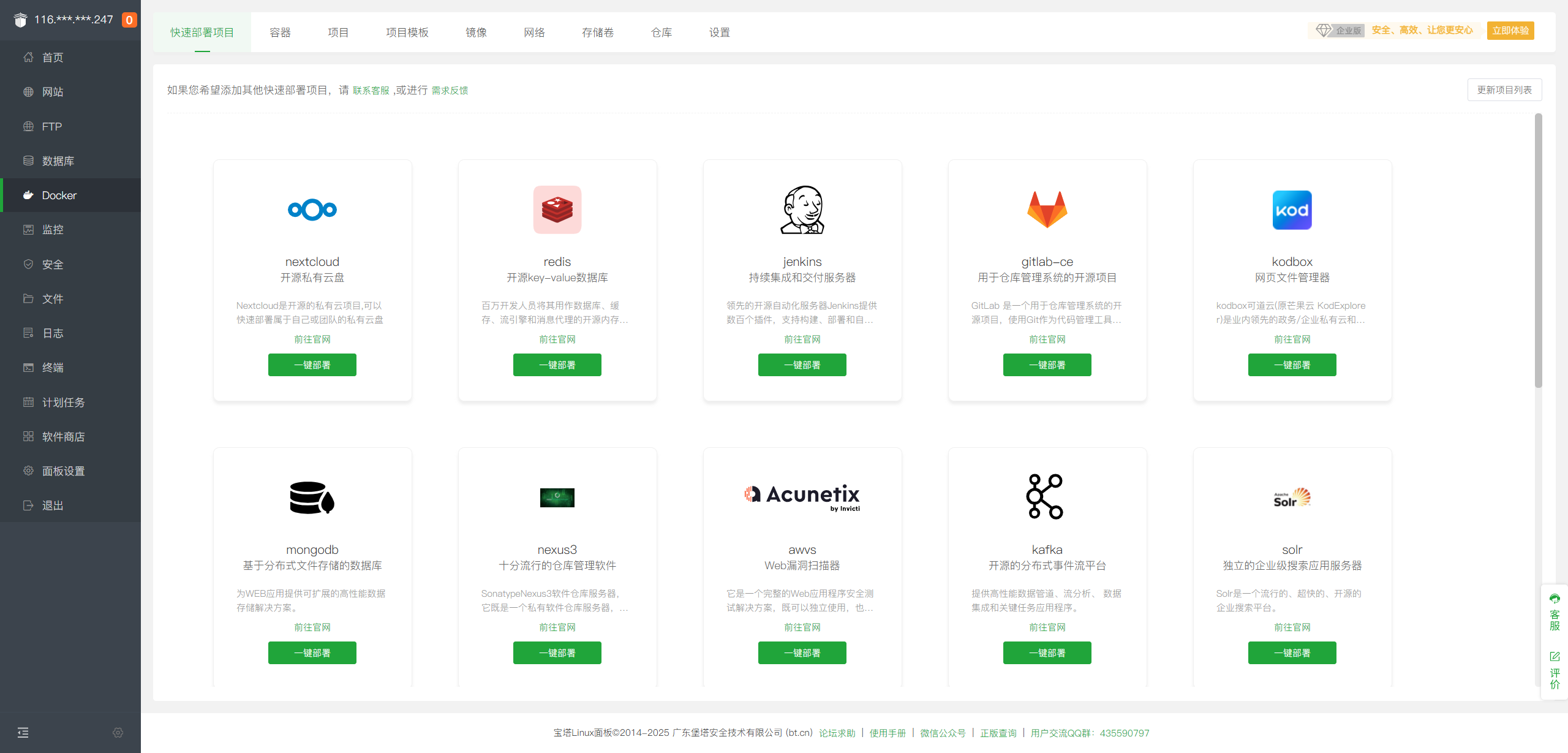Click the sidebar settings gear icon
1568x753 pixels.
tap(118, 733)
